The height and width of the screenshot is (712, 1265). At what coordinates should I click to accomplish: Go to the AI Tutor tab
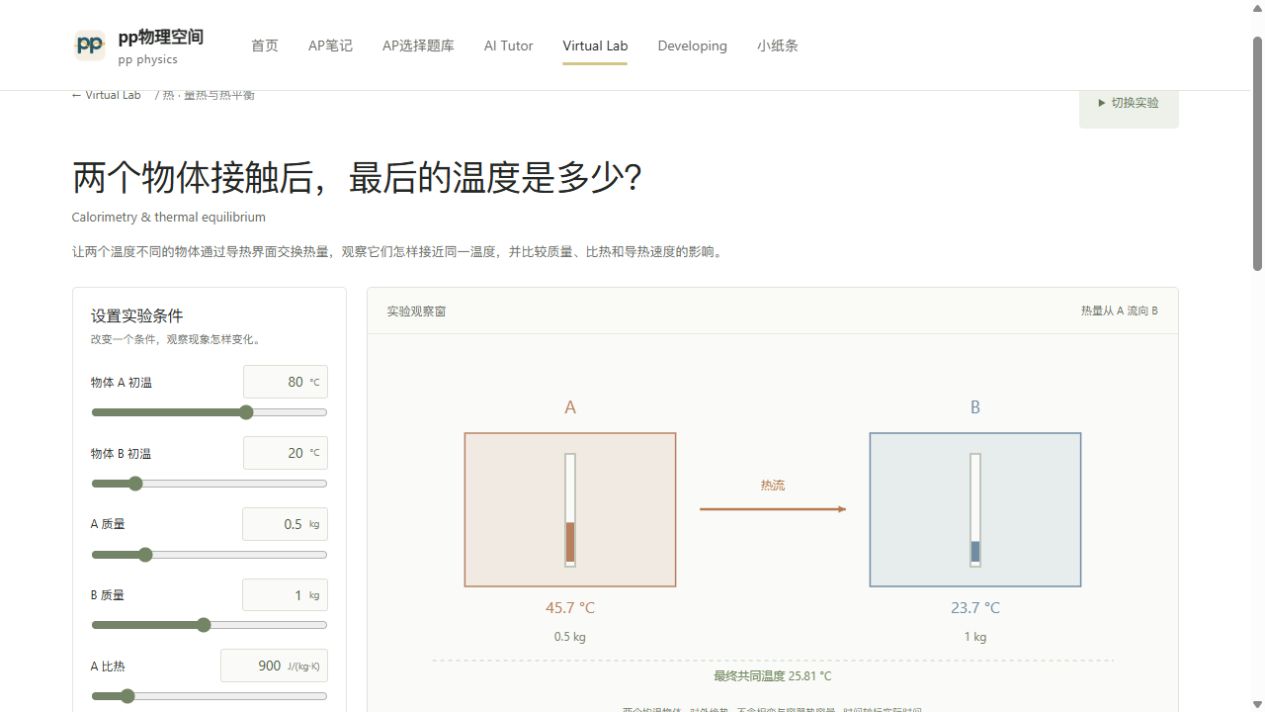(508, 46)
